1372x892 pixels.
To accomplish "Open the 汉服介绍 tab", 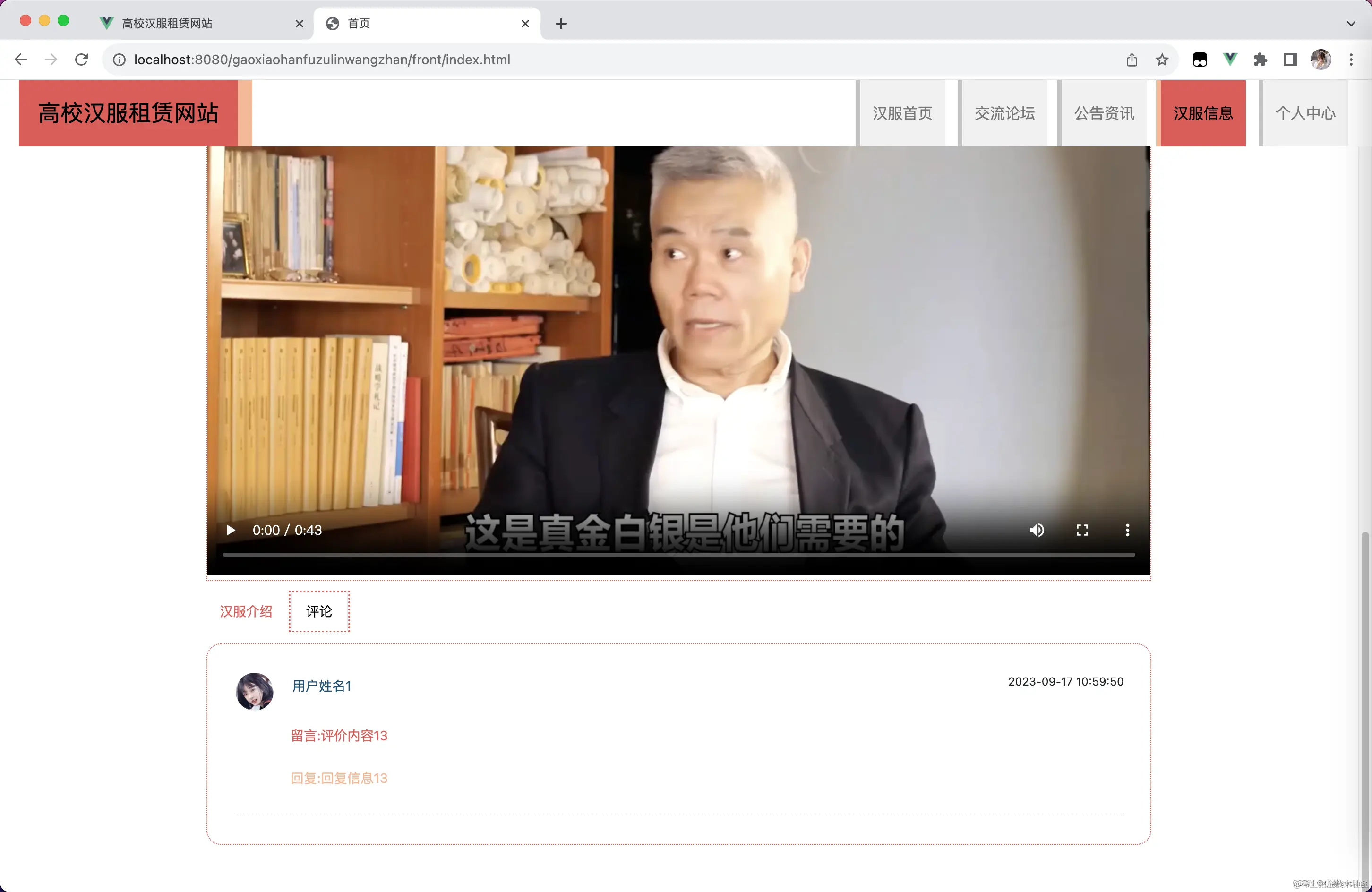I will pos(246,611).
